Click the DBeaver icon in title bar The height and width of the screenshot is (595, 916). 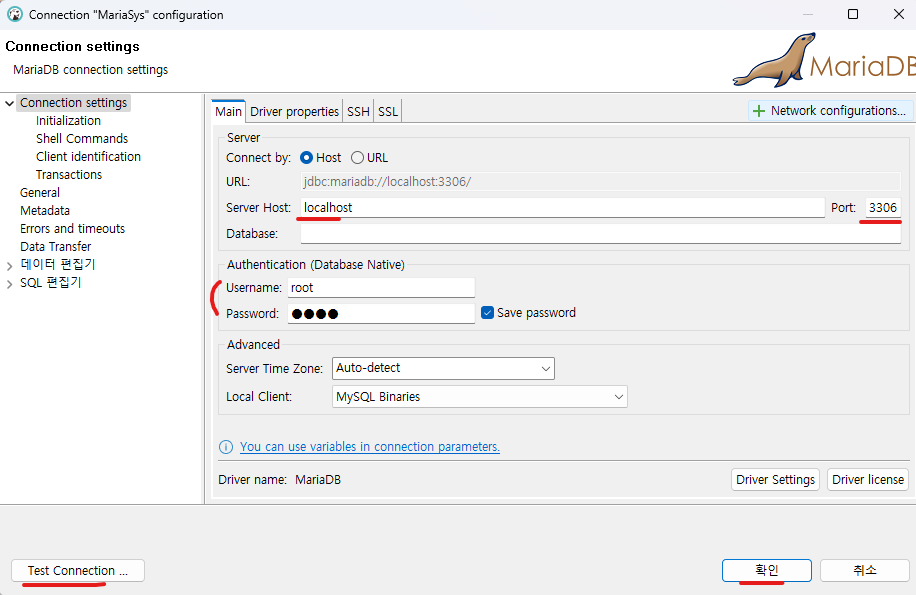(x=15, y=15)
